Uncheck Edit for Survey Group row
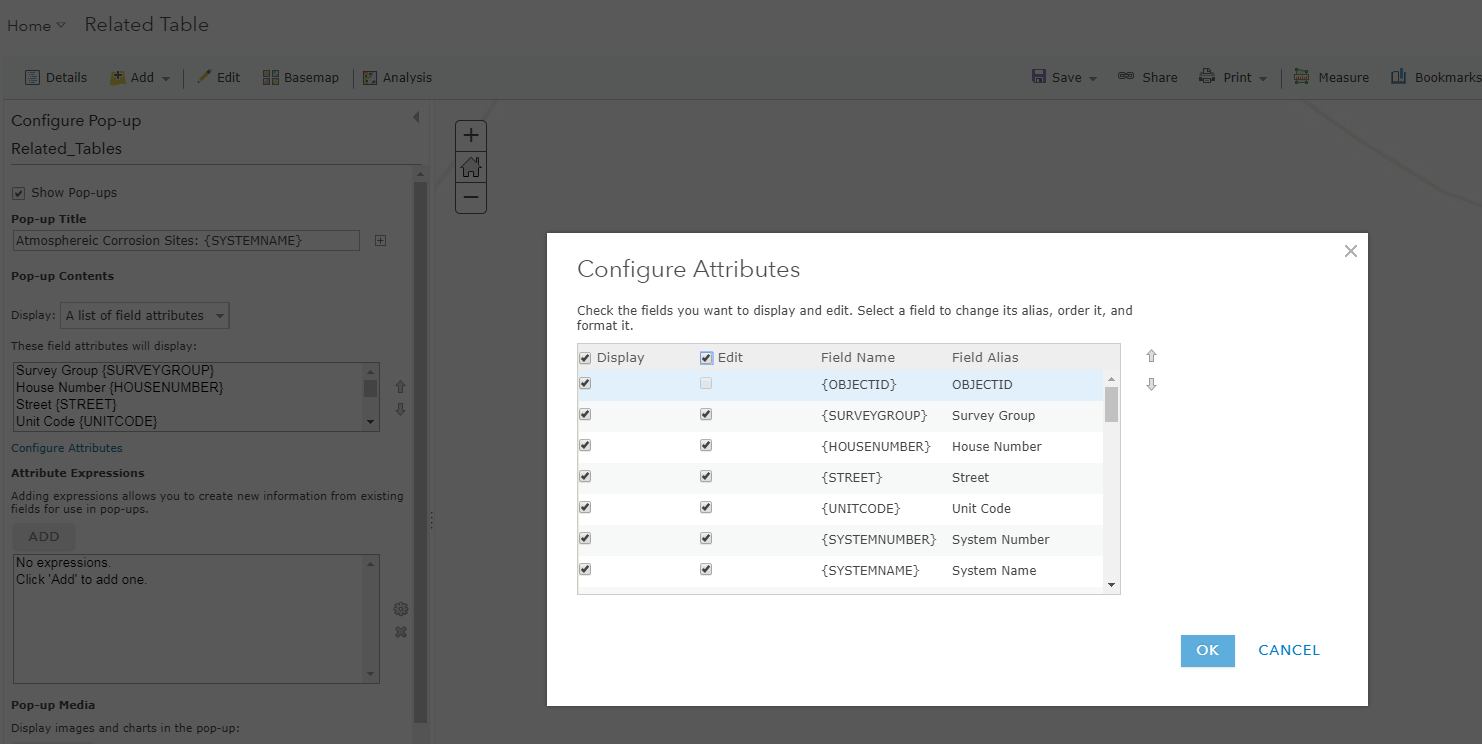This screenshot has height=744, width=1482. coord(706,414)
